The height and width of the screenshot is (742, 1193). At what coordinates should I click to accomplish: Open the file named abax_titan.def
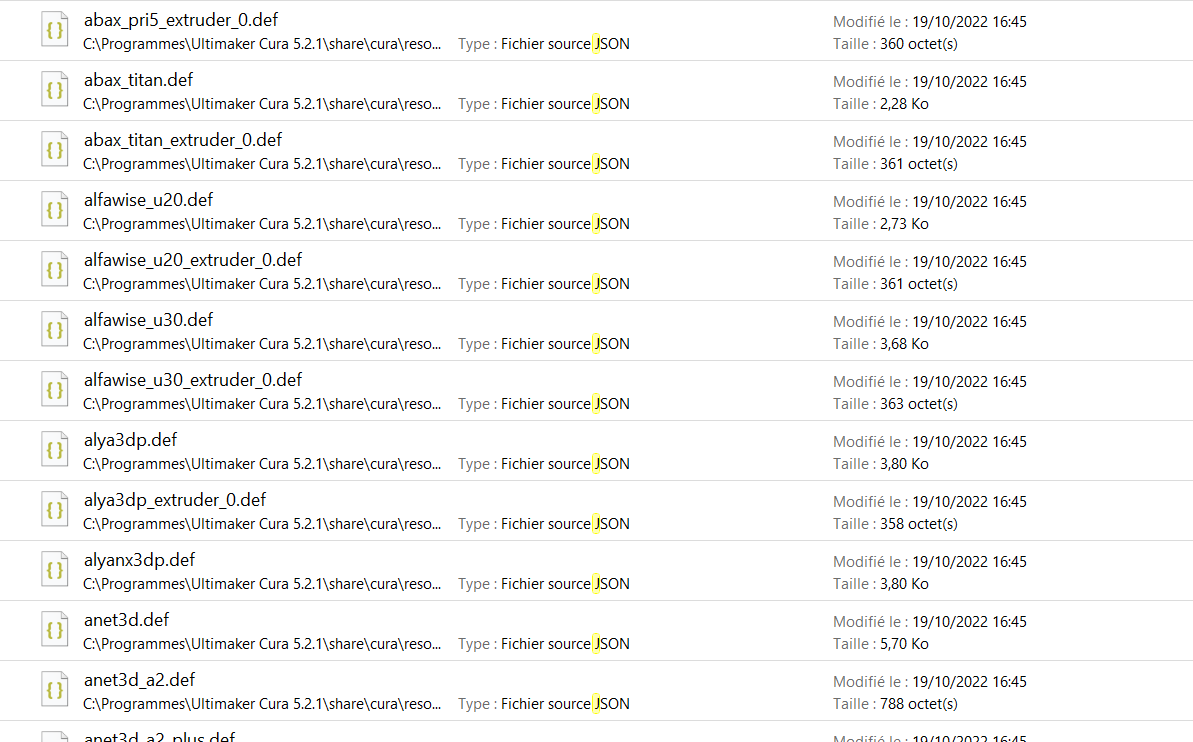click(138, 80)
